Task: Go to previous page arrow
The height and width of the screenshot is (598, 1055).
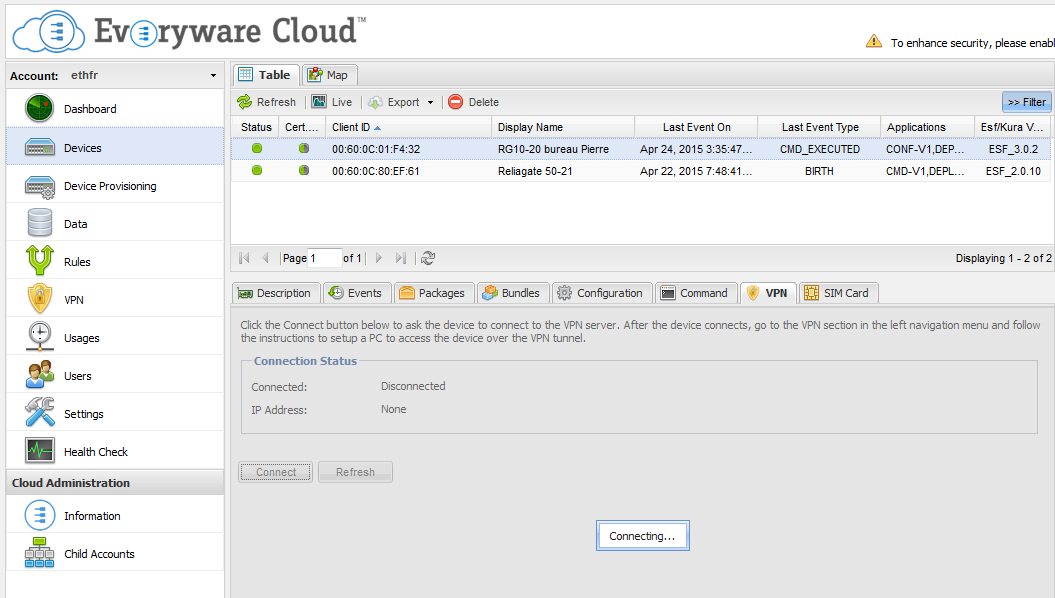Action: click(265, 258)
